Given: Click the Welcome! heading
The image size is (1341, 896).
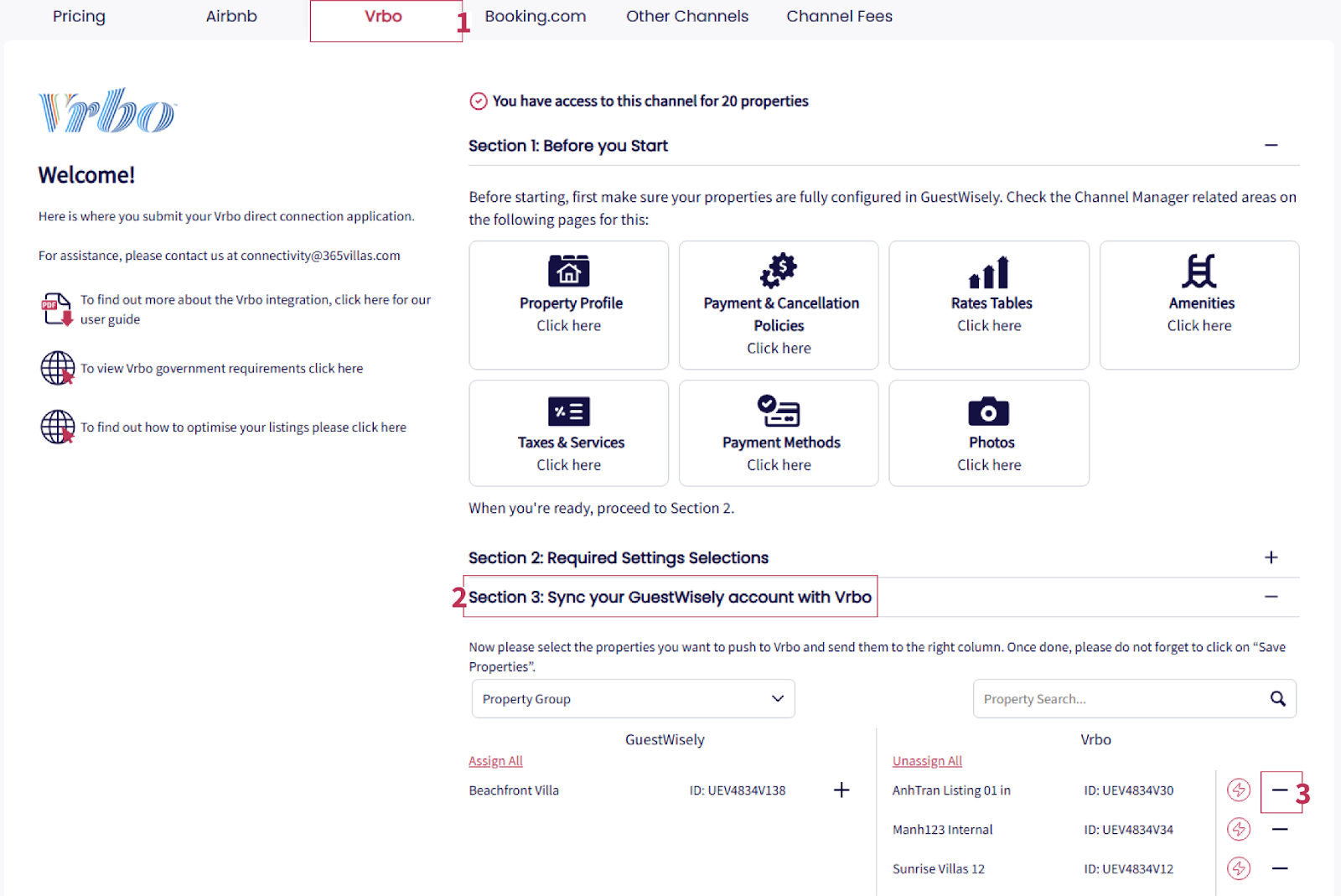Looking at the screenshot, I should (x=86, y=175).
